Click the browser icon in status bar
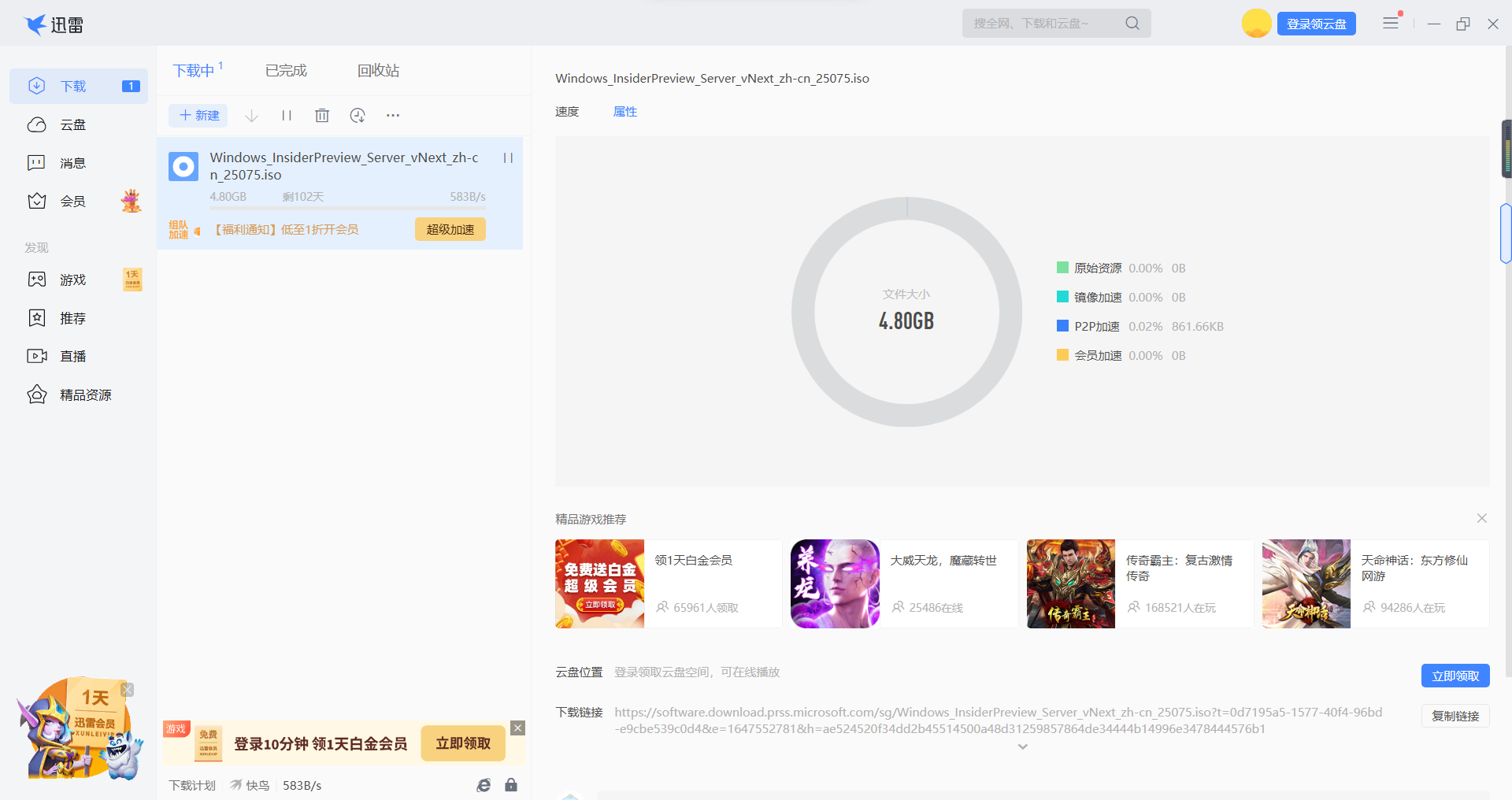The height and width of the screenshot is (800, 1512). [484, 785]
